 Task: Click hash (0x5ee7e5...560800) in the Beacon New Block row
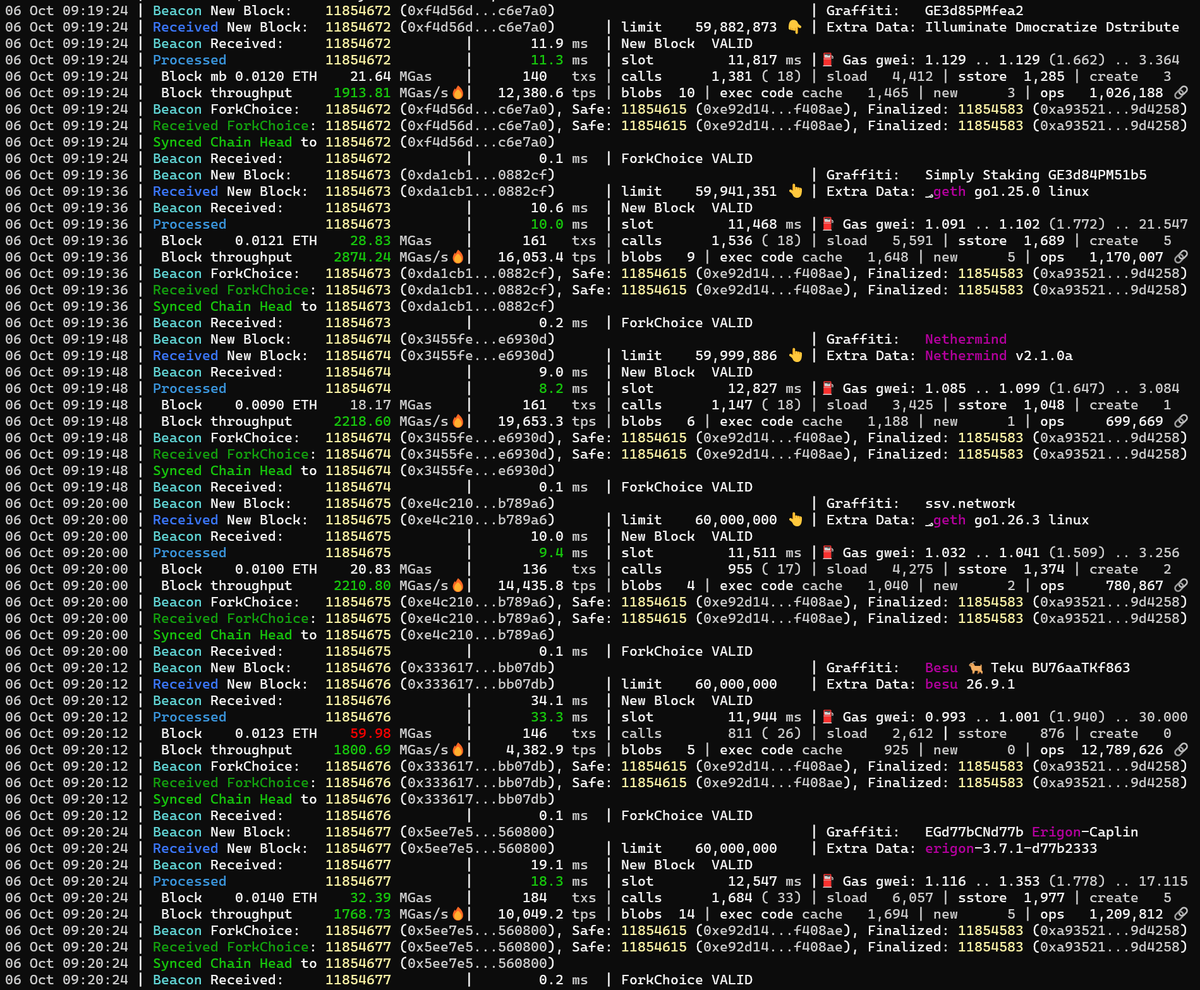pyautogui.click(x=477, y=832)
